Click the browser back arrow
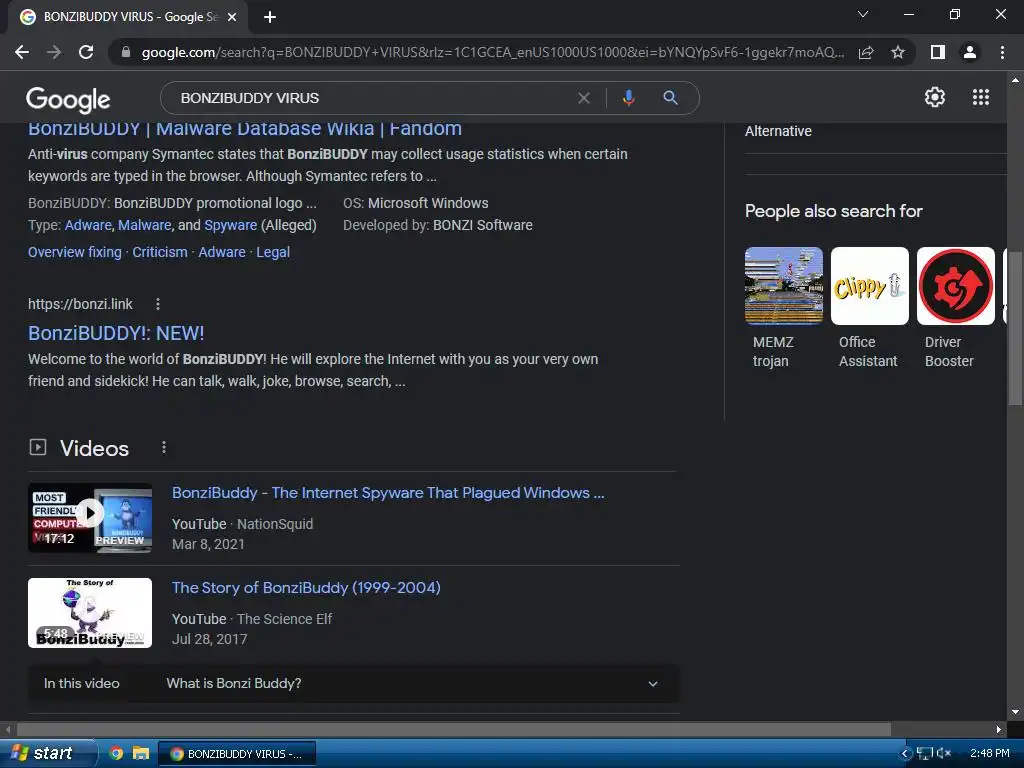The width and height of the screenshot is (1024, 768). 22,52
